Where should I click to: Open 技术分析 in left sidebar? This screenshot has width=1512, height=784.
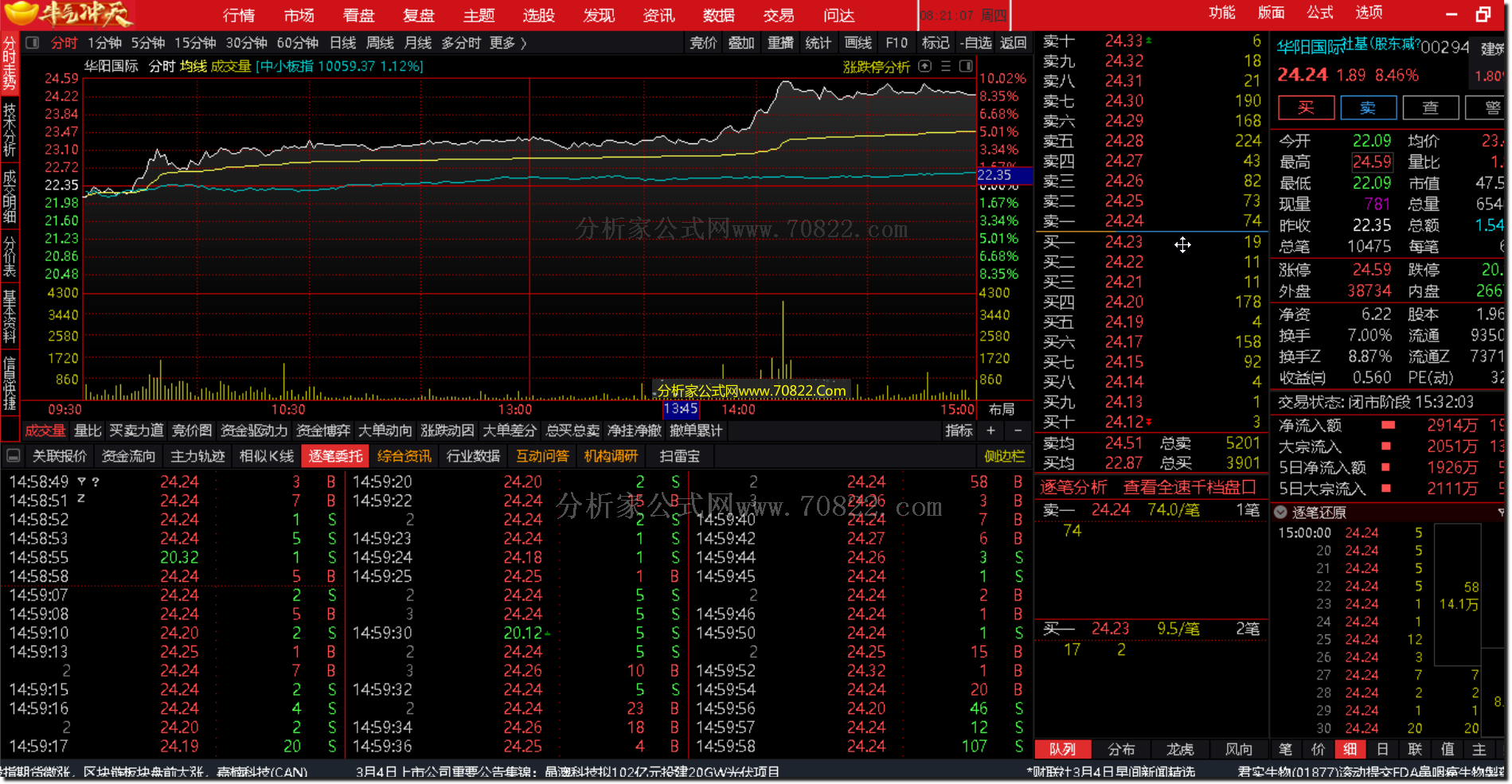pos(10,130)
